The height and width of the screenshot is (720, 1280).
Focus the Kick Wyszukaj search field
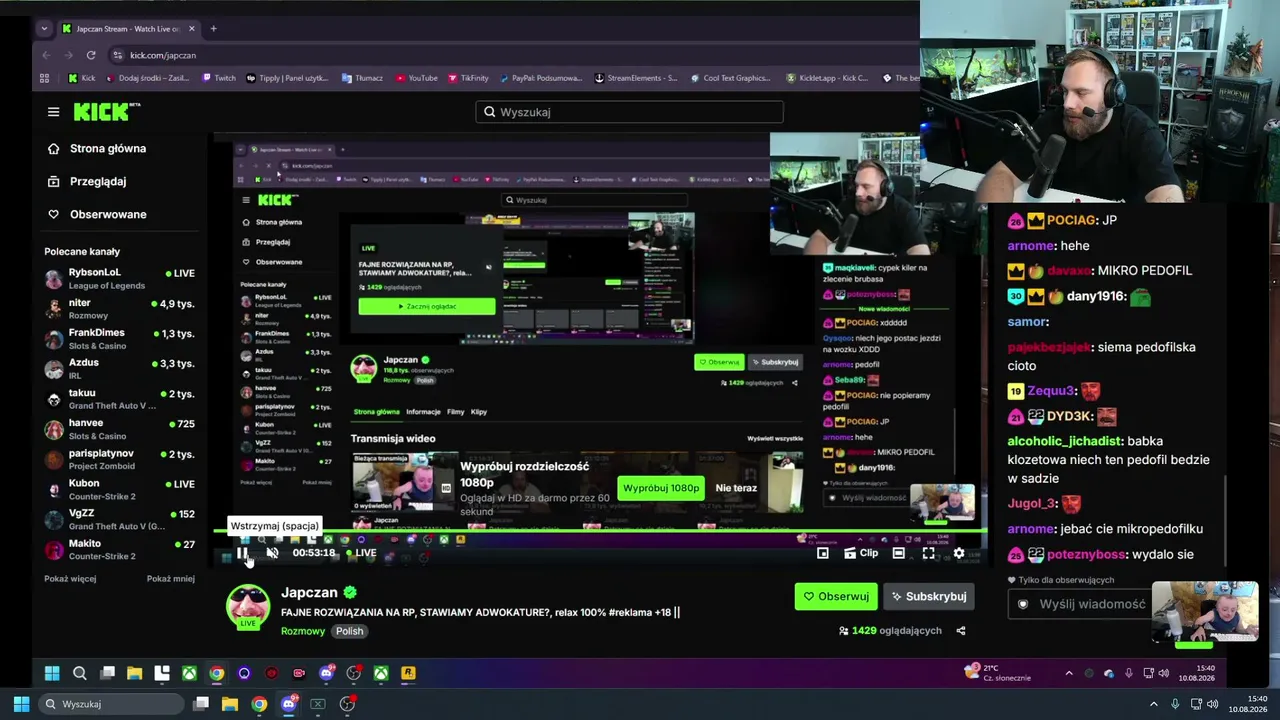click(629, 112)
